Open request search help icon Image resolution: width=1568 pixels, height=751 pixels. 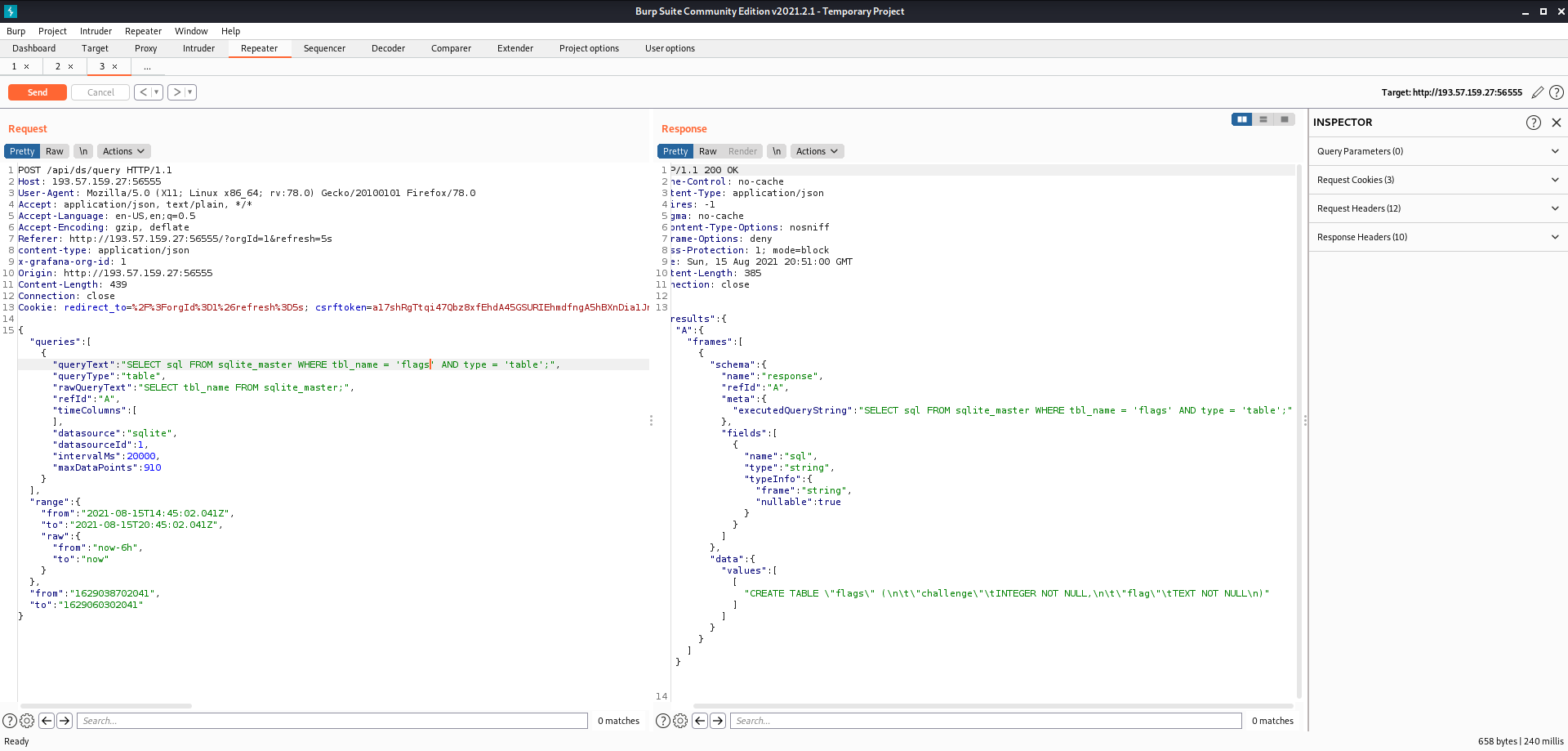[10, 721]
